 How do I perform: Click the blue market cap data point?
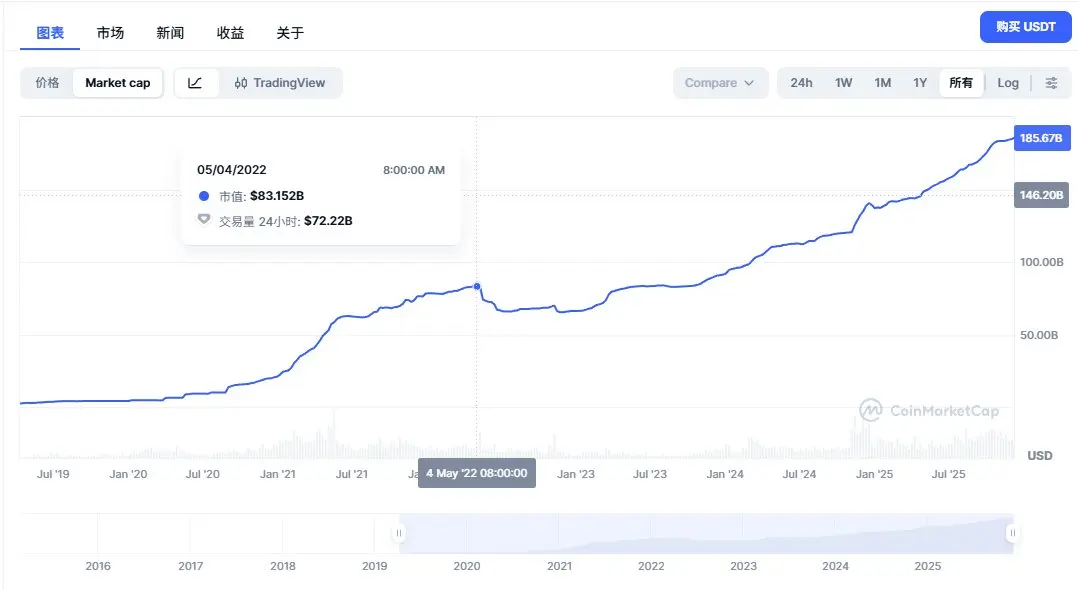coord(477,287)
